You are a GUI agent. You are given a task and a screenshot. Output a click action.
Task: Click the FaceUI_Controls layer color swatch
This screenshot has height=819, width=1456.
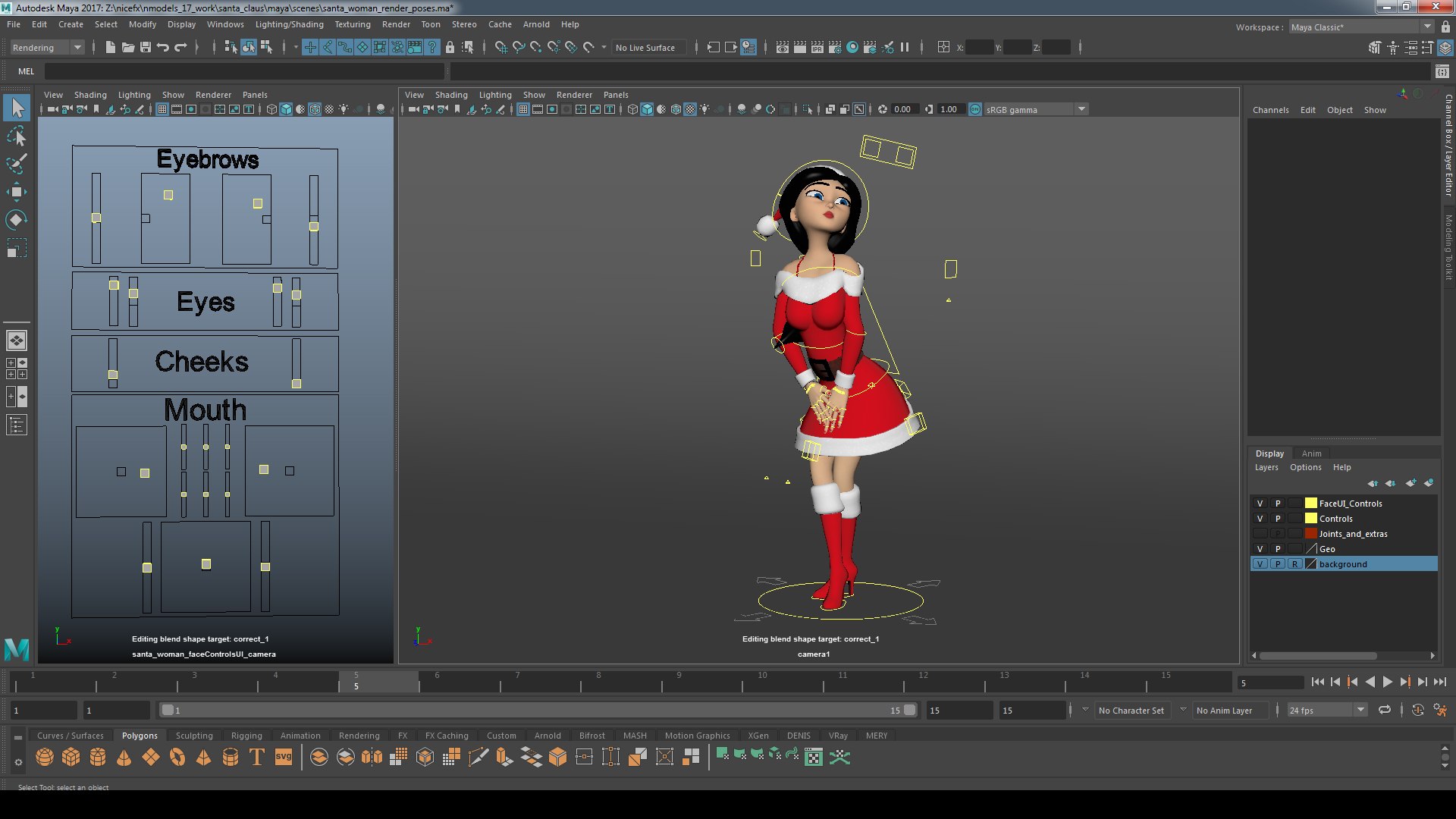[1310, 504]
